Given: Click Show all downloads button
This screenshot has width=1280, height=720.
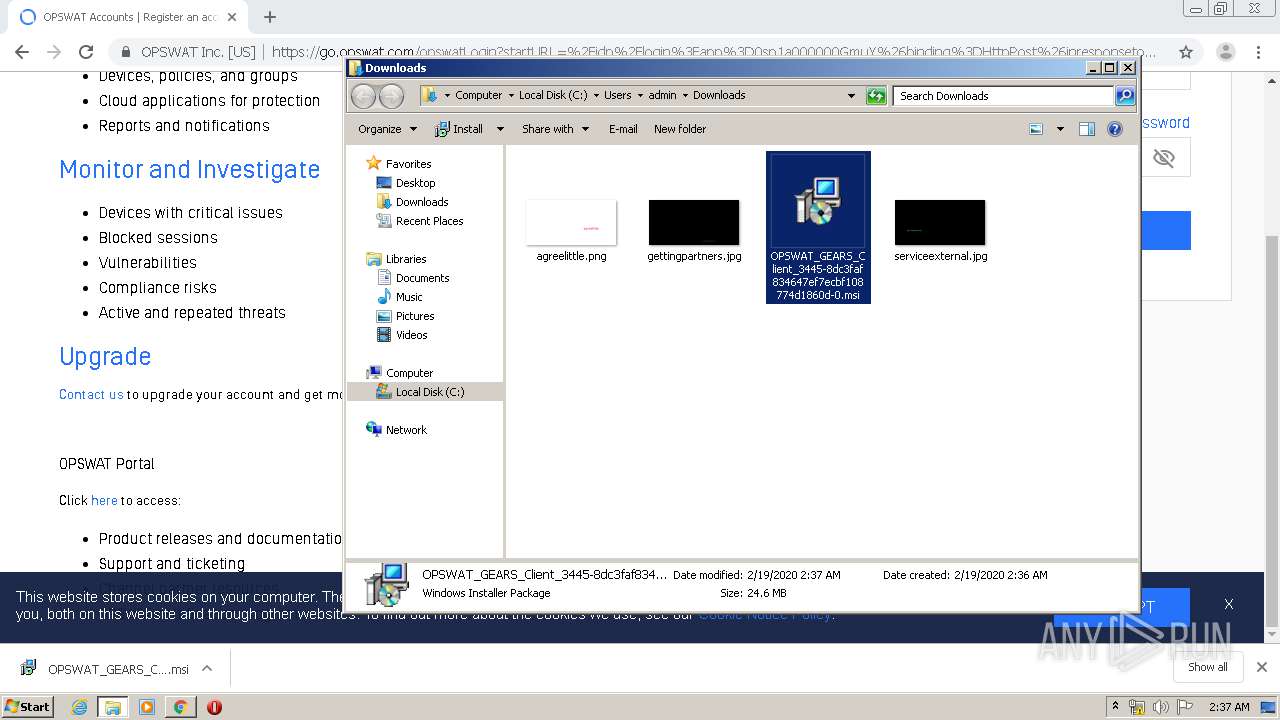Looking at the screenshot, I should tap(1207, 667).
